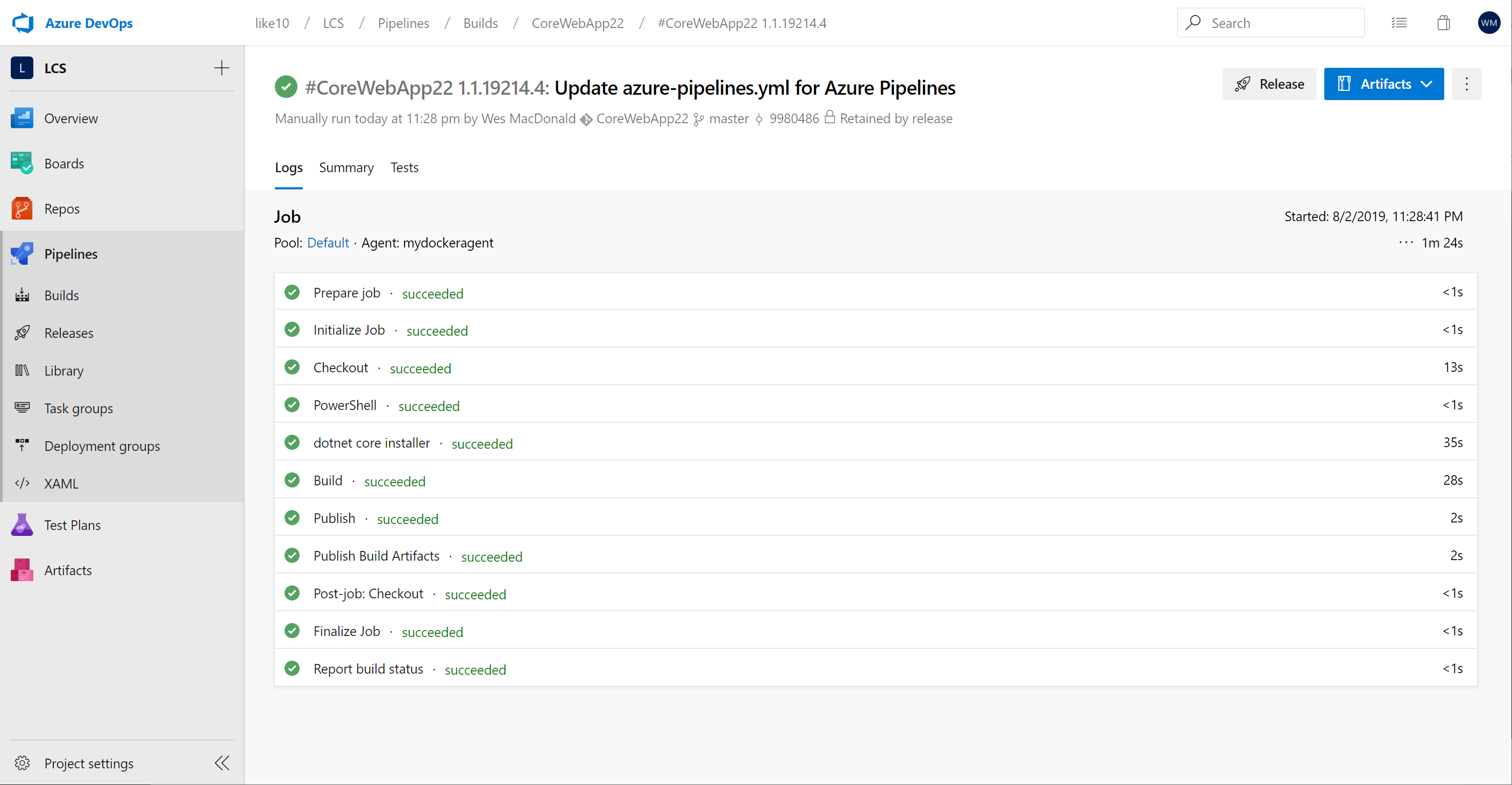
Task: Expand the Artifacts dropdown button
Action: (x=1383, y=84)
